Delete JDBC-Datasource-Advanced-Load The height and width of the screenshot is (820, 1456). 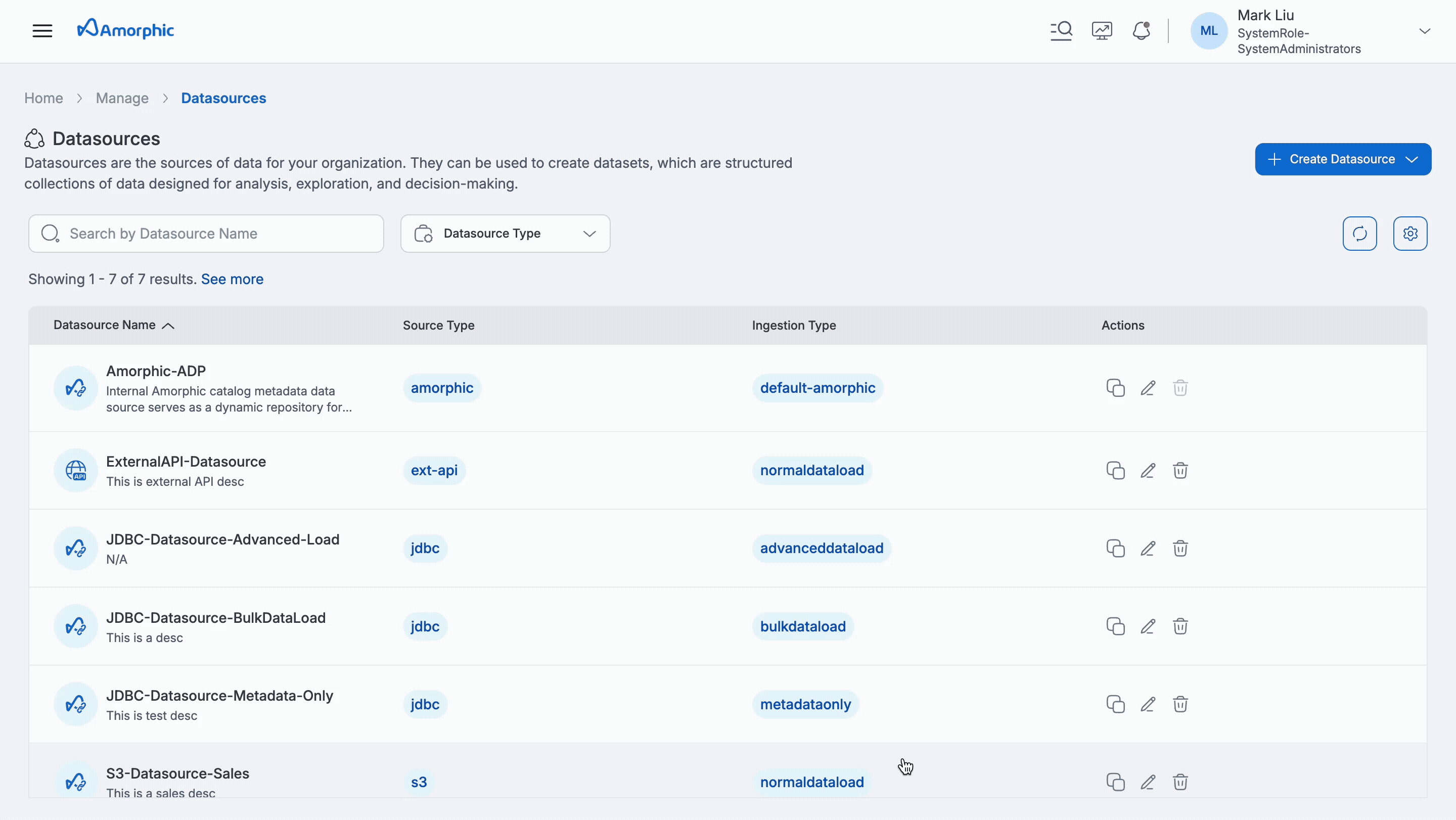[1181, 548]
